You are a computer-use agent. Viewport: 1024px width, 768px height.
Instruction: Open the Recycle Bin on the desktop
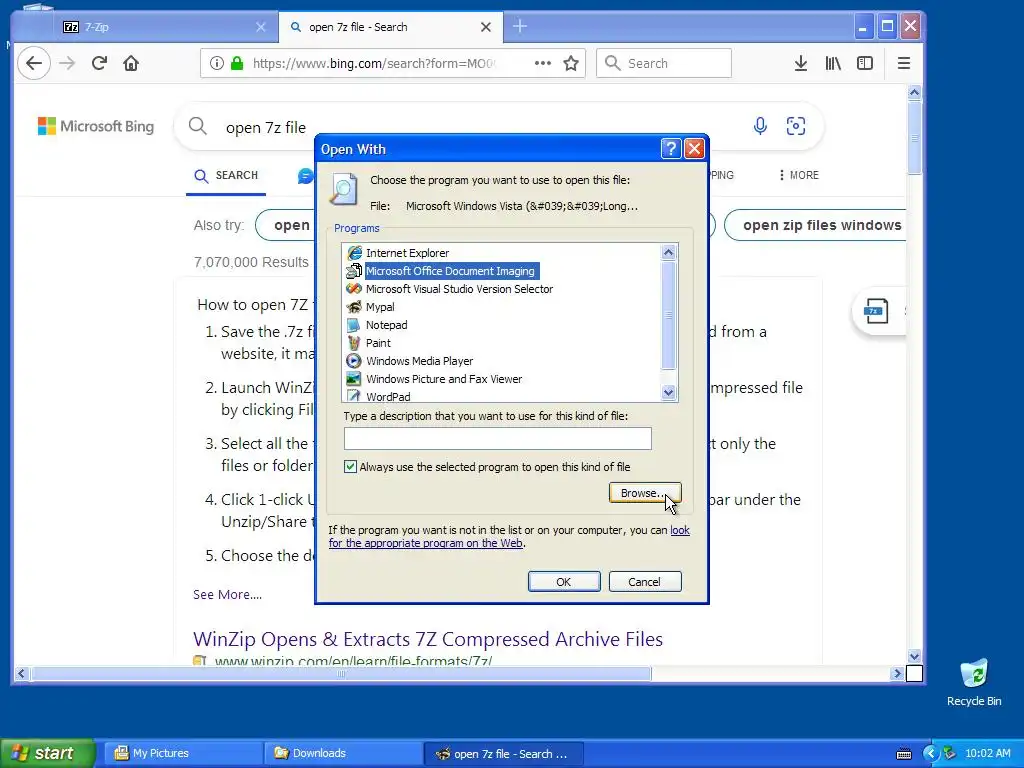pyautogui.click(x=974, y=682)
